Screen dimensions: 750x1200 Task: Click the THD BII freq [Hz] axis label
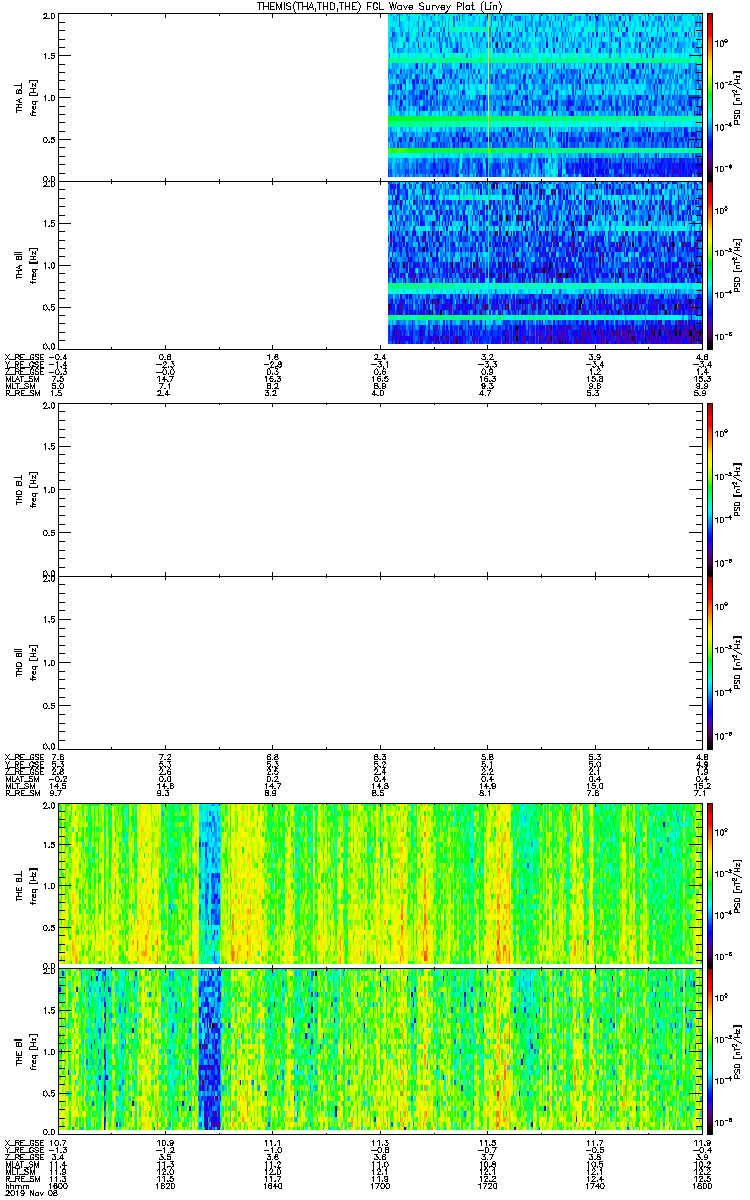pyautogui.click(x=32, y=661)
